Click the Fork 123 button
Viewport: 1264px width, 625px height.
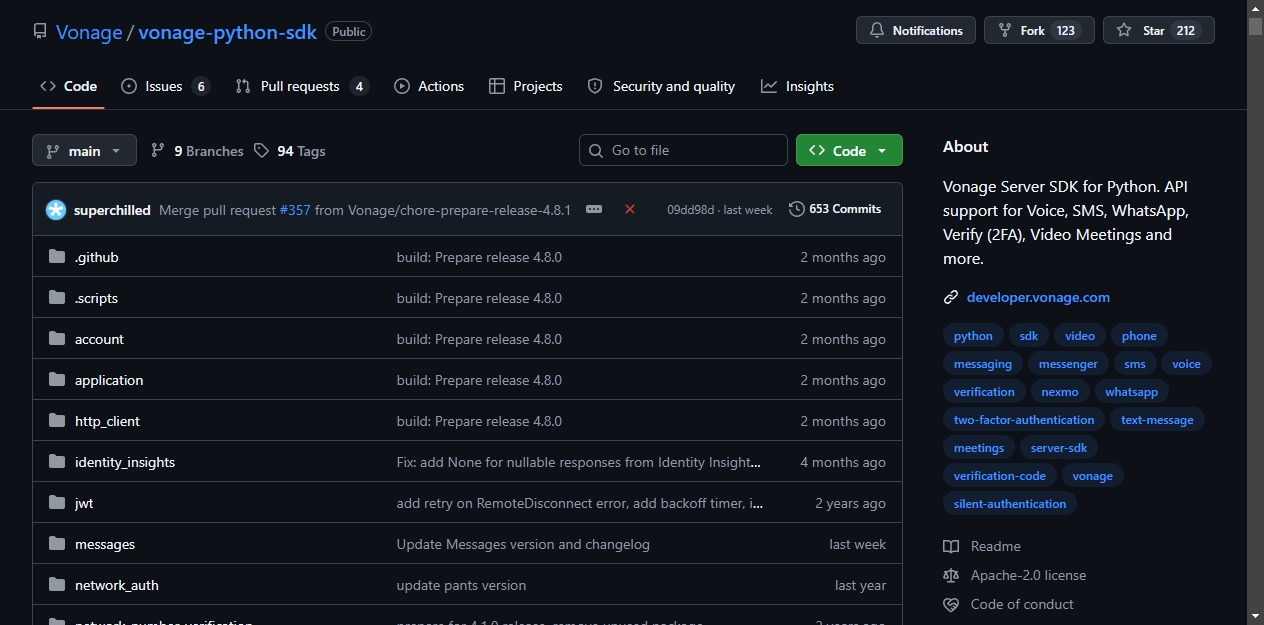tap(1039, 31)
